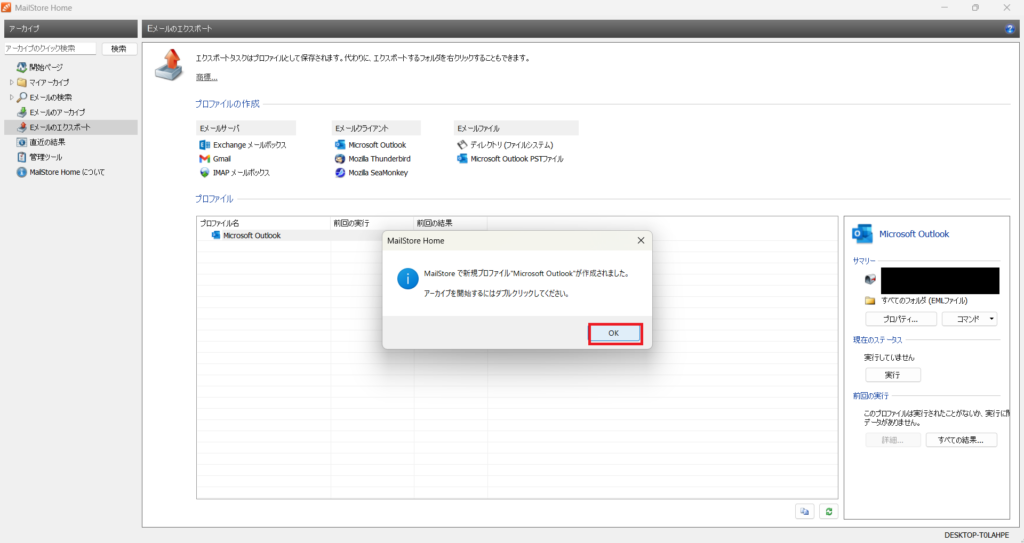Open Eメールの検索 in sidebar

[x=50, y=97]
